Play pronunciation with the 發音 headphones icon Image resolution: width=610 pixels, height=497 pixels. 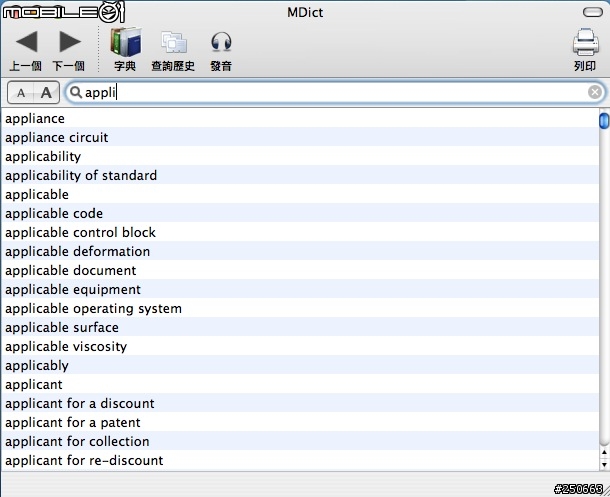pos(221,42)
